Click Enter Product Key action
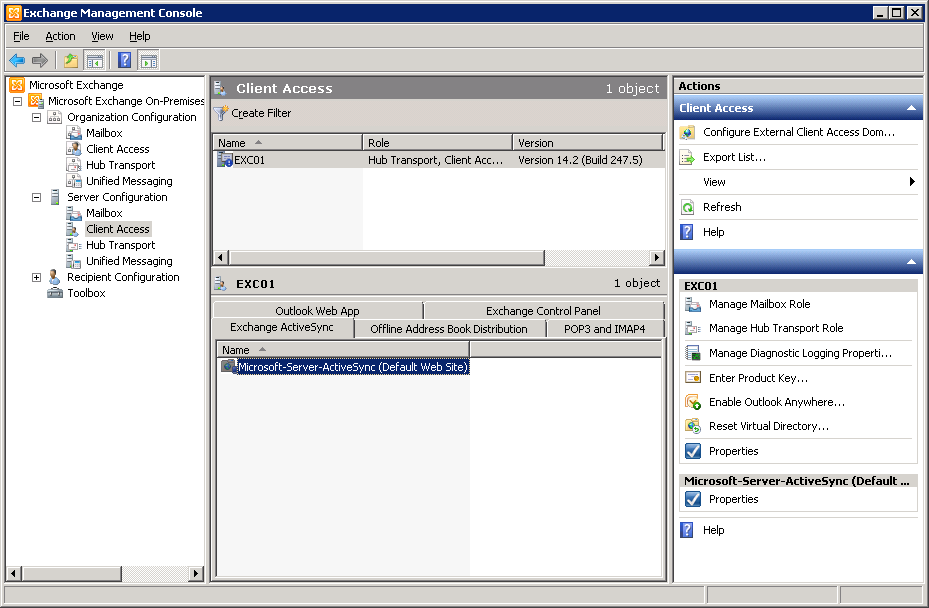 pos(758,377)
